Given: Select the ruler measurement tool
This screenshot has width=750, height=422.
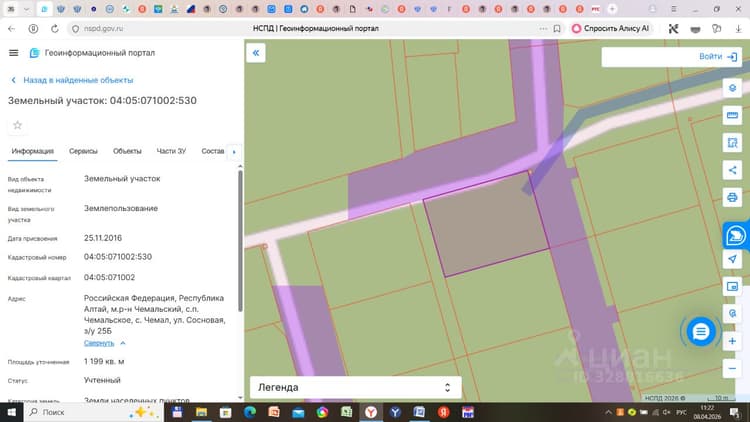Looking at the screenshot, I should [732, 115].
